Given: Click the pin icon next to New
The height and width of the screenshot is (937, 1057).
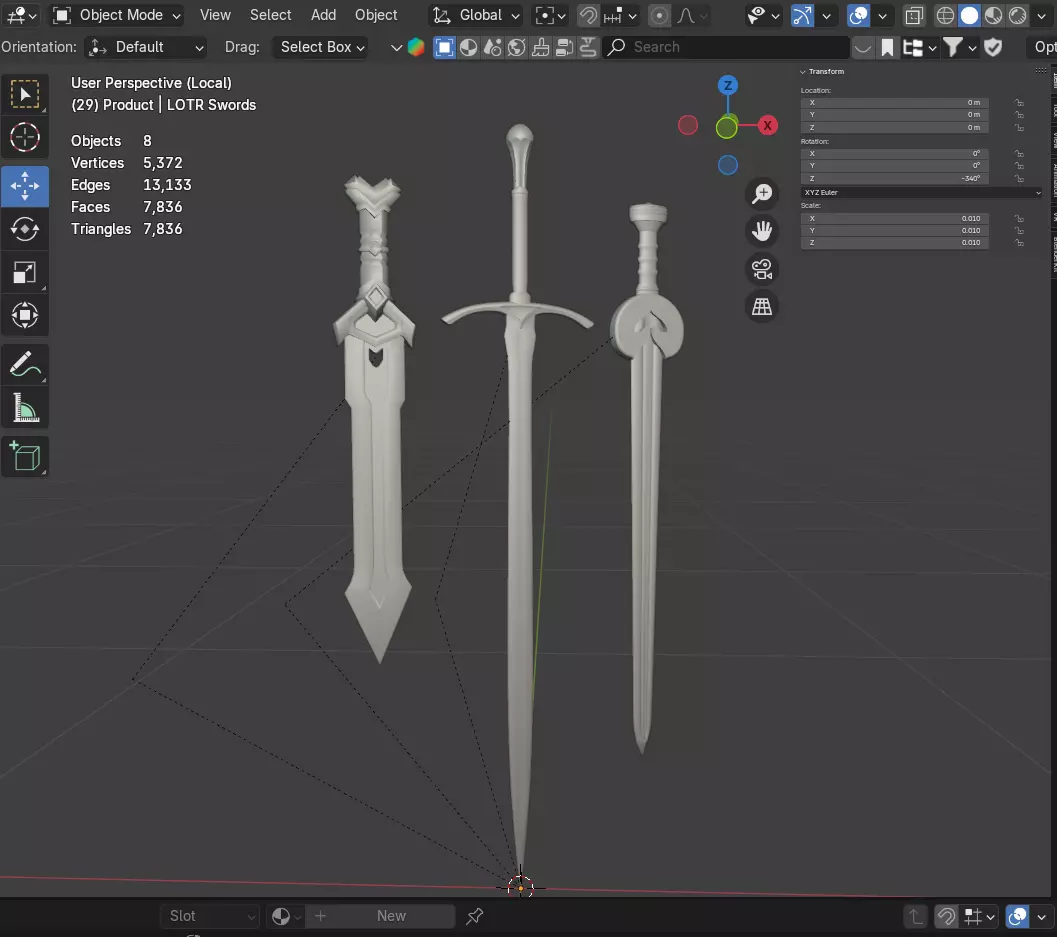Looking at the screenshot, I should pos(475,916).
